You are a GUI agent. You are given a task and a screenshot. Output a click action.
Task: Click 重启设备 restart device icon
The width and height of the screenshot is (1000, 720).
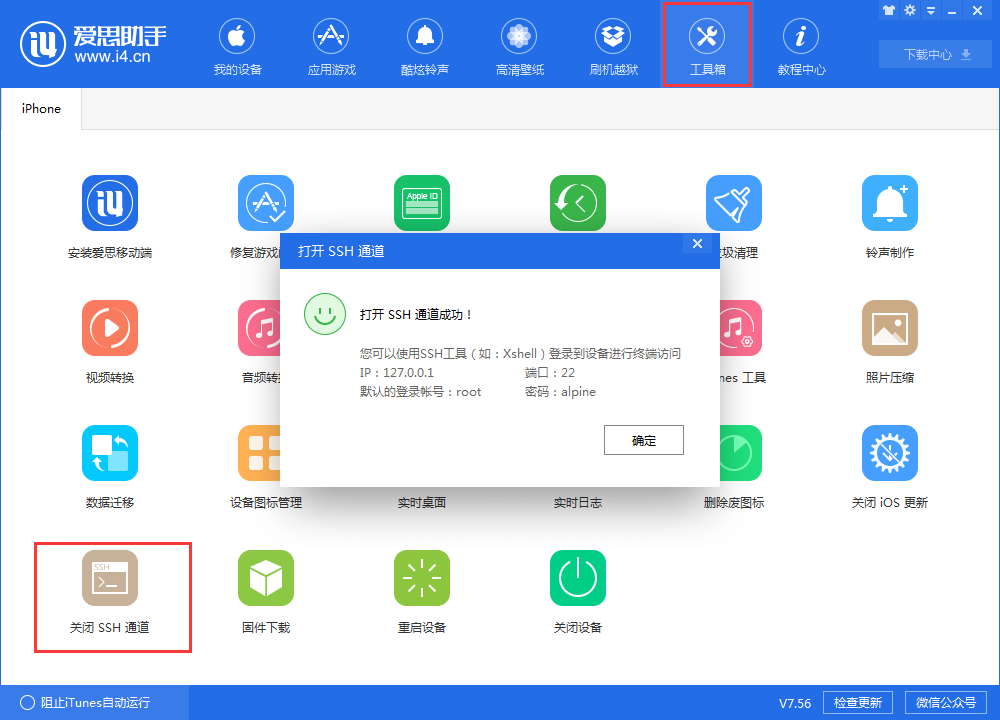(x=422, y=578)
